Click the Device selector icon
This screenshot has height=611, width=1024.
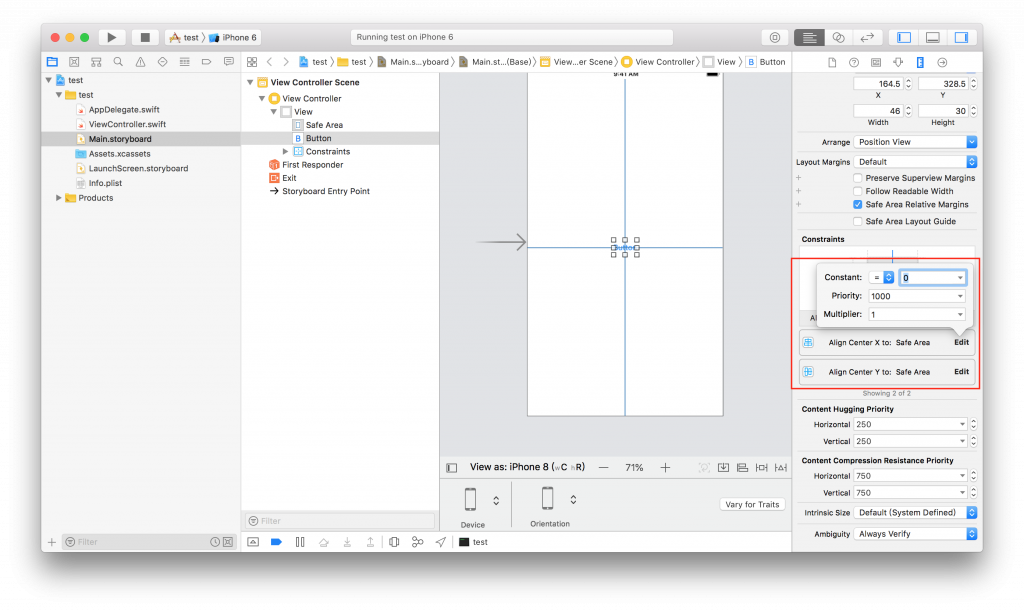click(x=470, y=499)
